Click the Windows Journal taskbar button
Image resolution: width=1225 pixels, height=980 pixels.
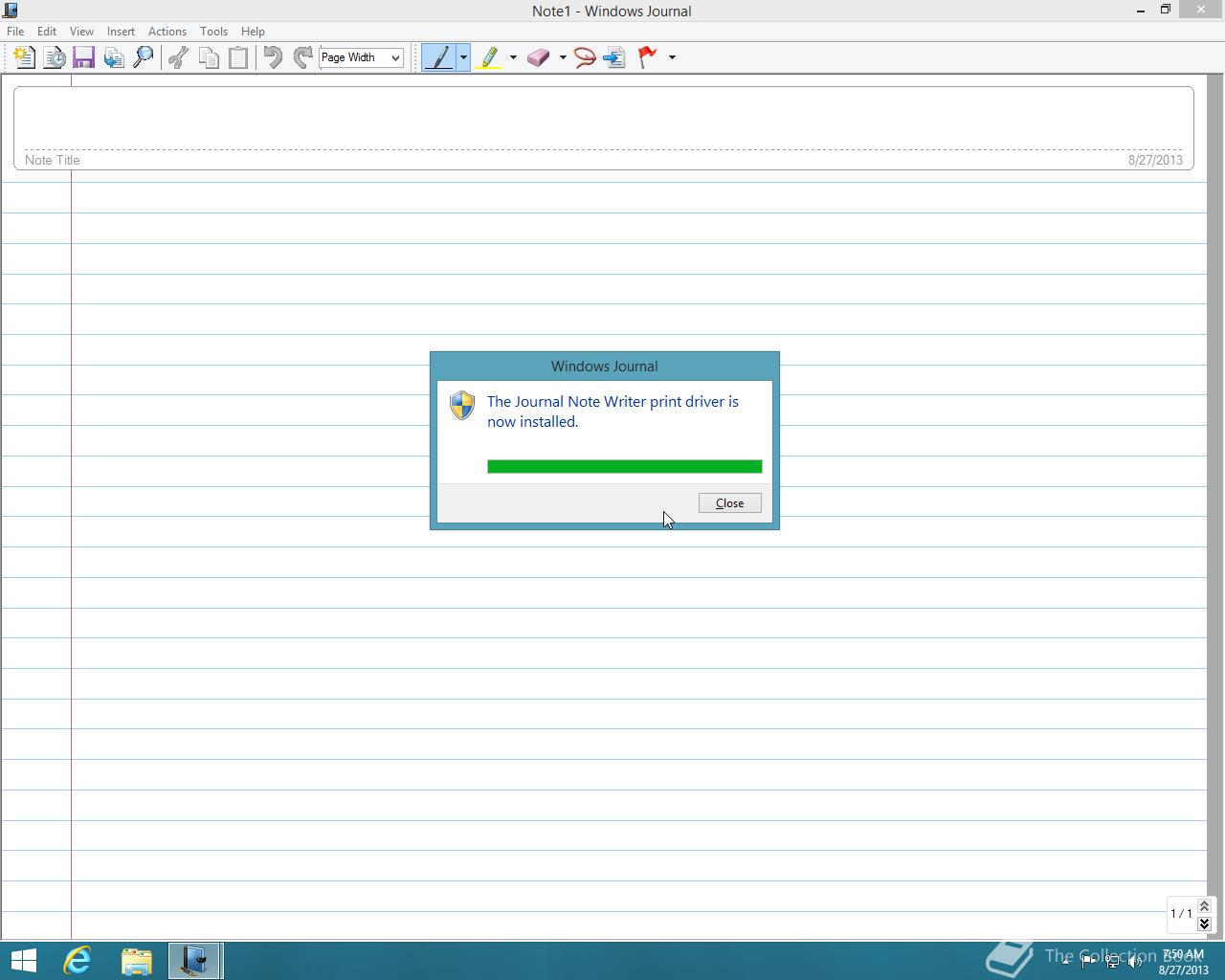[195, 960]
